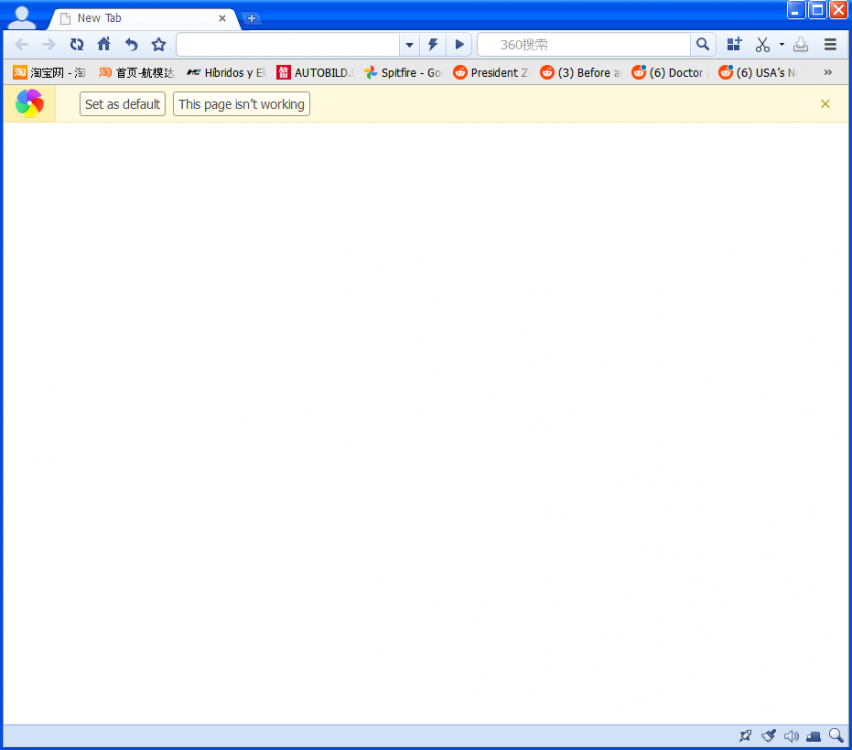
Task: Click the reload page icon
Action: [x=77, y=44]
